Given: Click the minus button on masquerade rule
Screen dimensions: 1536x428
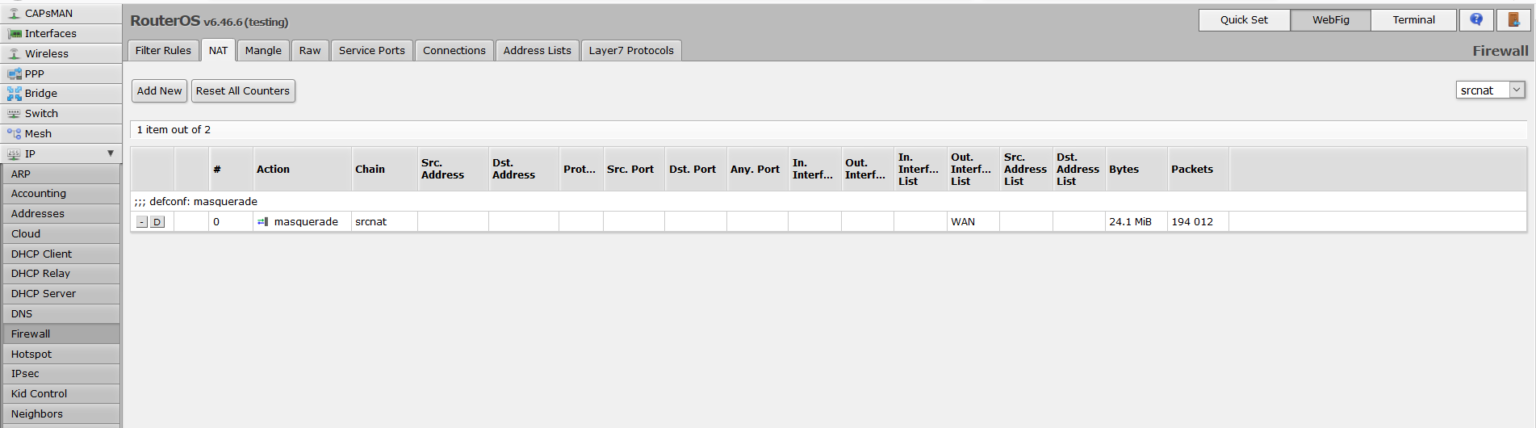Looking at the screenshot, I should pyautogui.click(x=141, y=222).
